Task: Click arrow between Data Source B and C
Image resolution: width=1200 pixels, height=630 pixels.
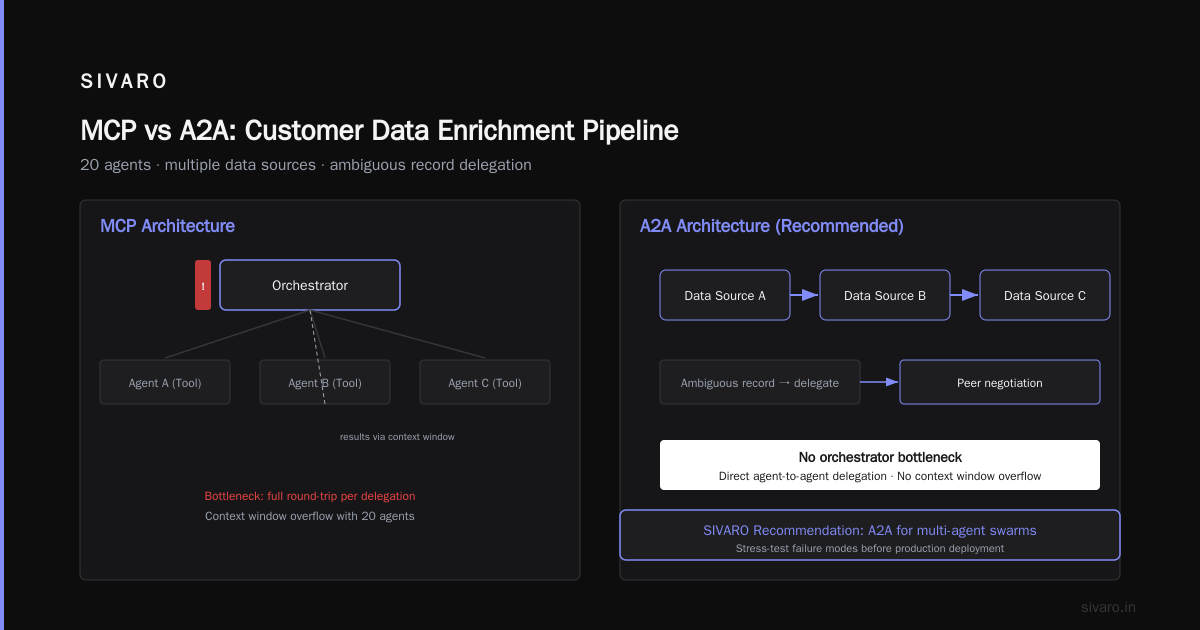Action: point(965,295)
